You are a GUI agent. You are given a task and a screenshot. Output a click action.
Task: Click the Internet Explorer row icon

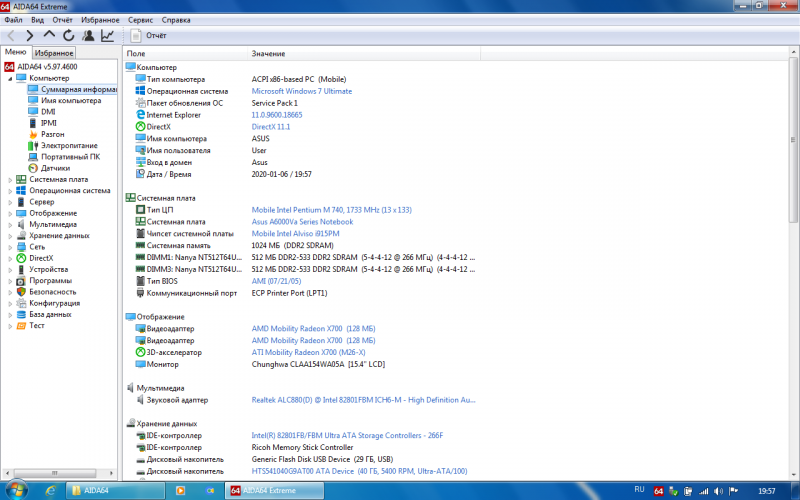pyautogui.click(x=140, y=115)
